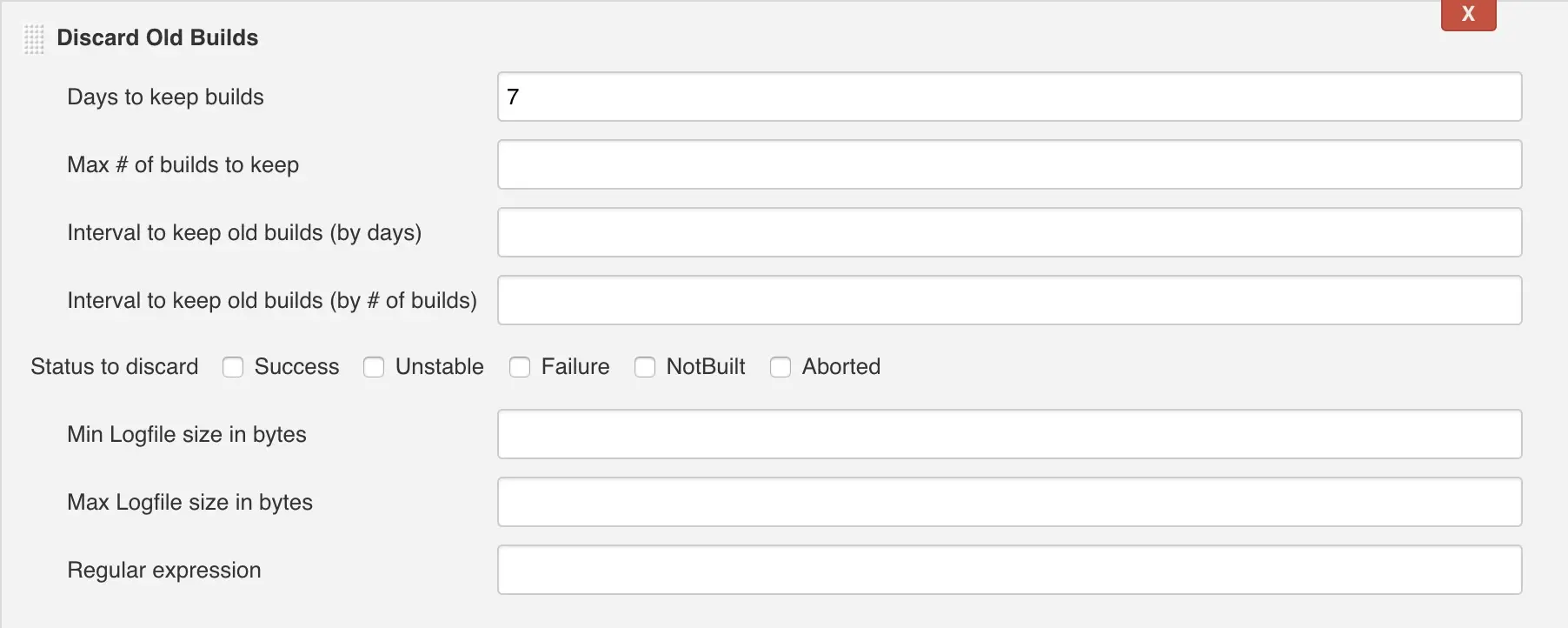The image size is (1568, 628).
Task: Click the Days to keep builds label text
Action: click(x=165, y=97)
